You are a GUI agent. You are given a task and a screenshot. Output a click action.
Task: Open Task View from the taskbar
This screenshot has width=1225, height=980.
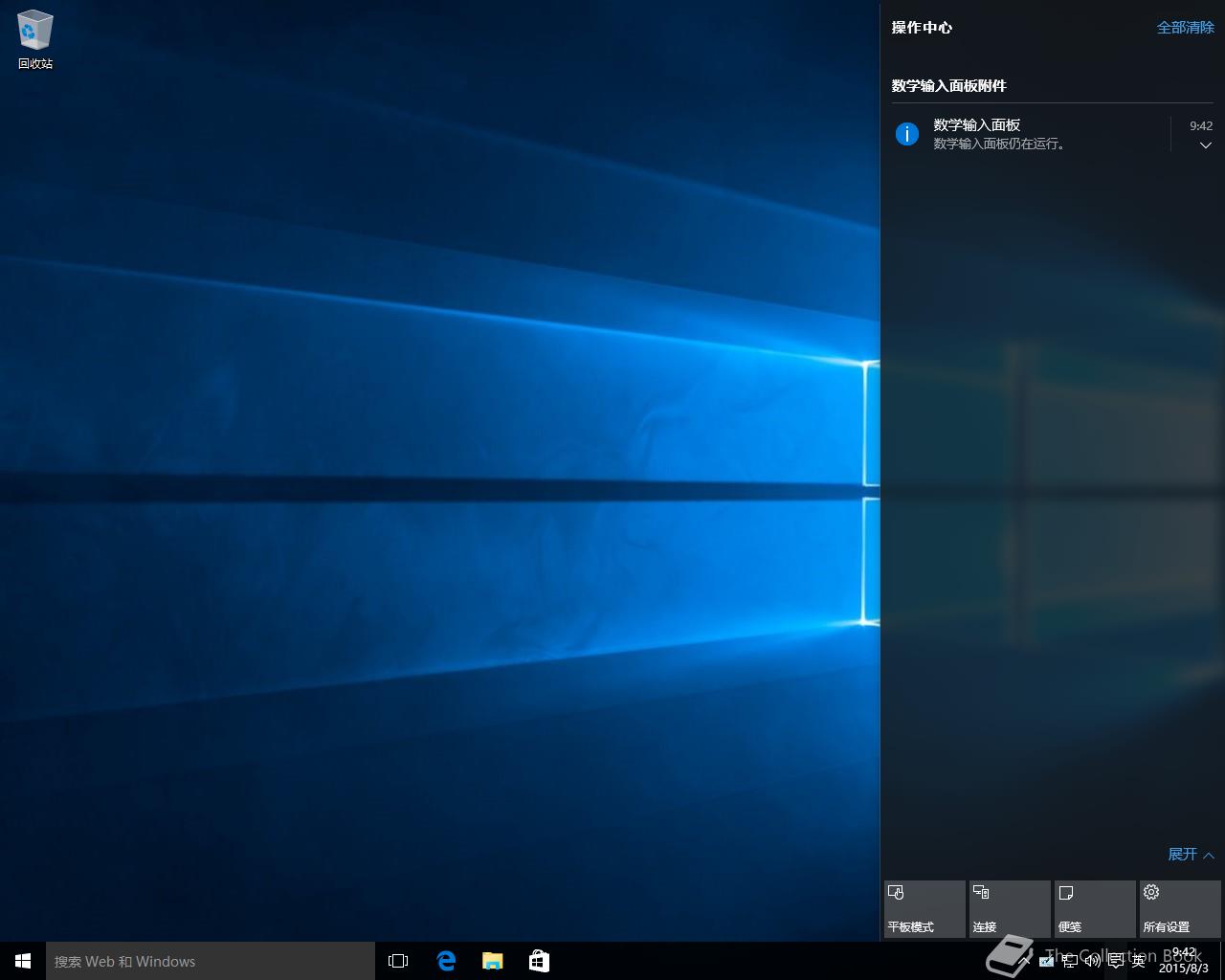398,961
